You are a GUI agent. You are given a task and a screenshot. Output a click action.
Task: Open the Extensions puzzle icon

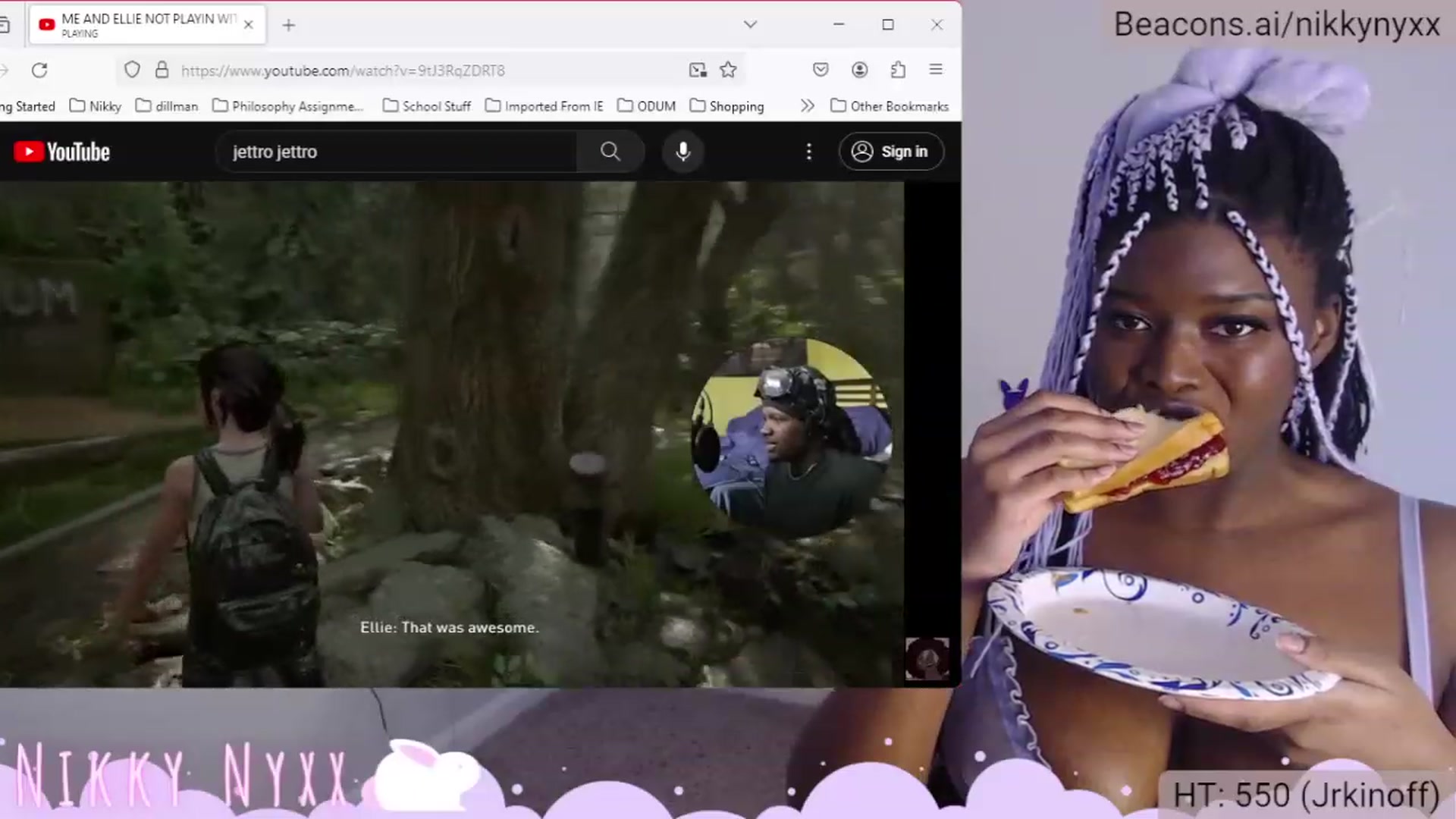point(898,71)
